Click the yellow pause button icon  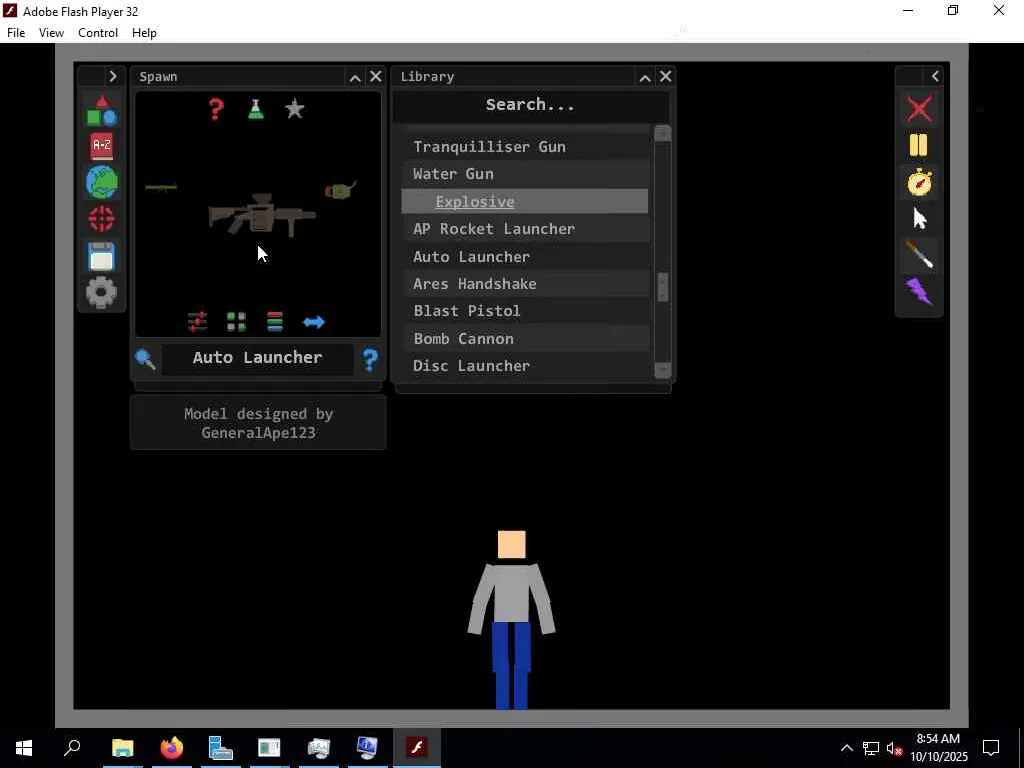click(919, 145)
